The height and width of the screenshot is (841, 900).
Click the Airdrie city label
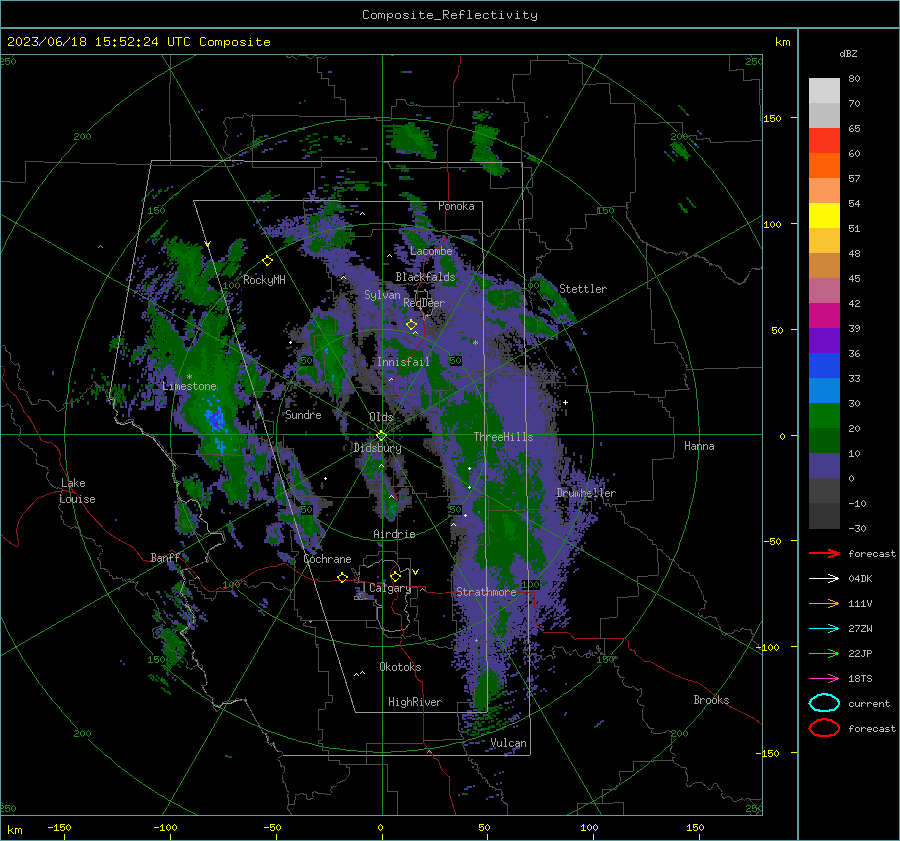pyautogui.click(x=394, y=534)
